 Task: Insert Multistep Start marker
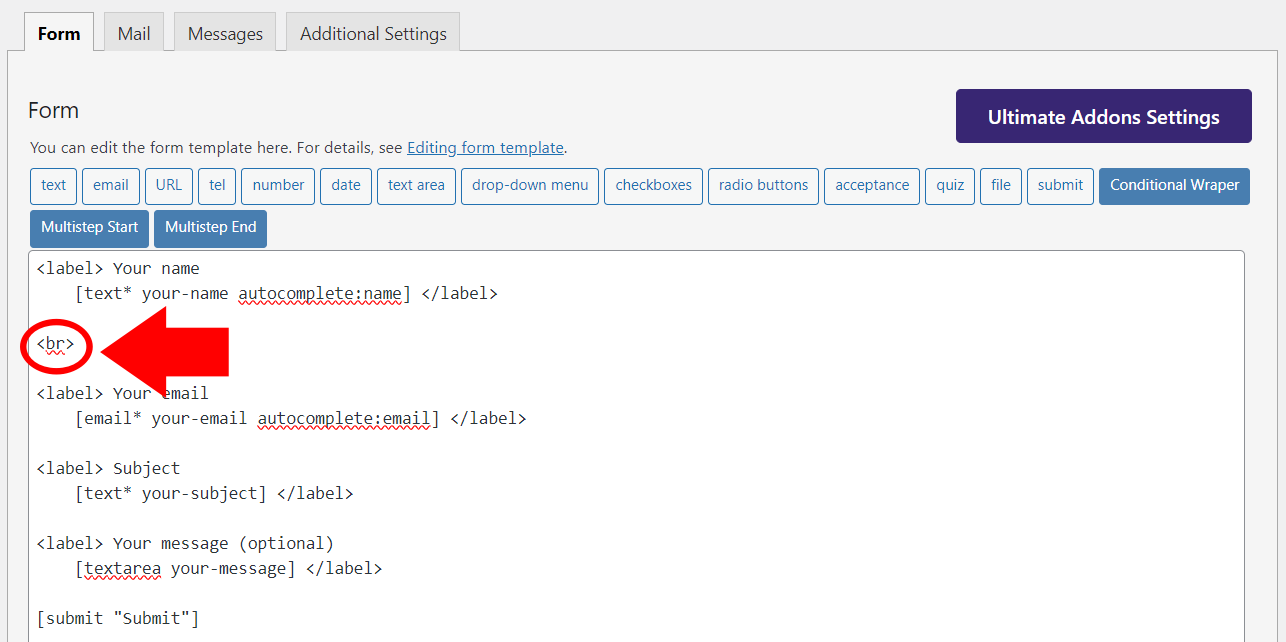pyautogui.click(x=89, y=228)
